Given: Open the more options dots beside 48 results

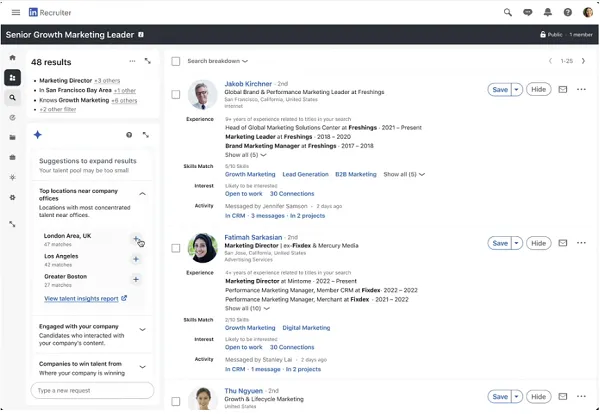Looking at the screenshot, I should click(x=132, y=61).
